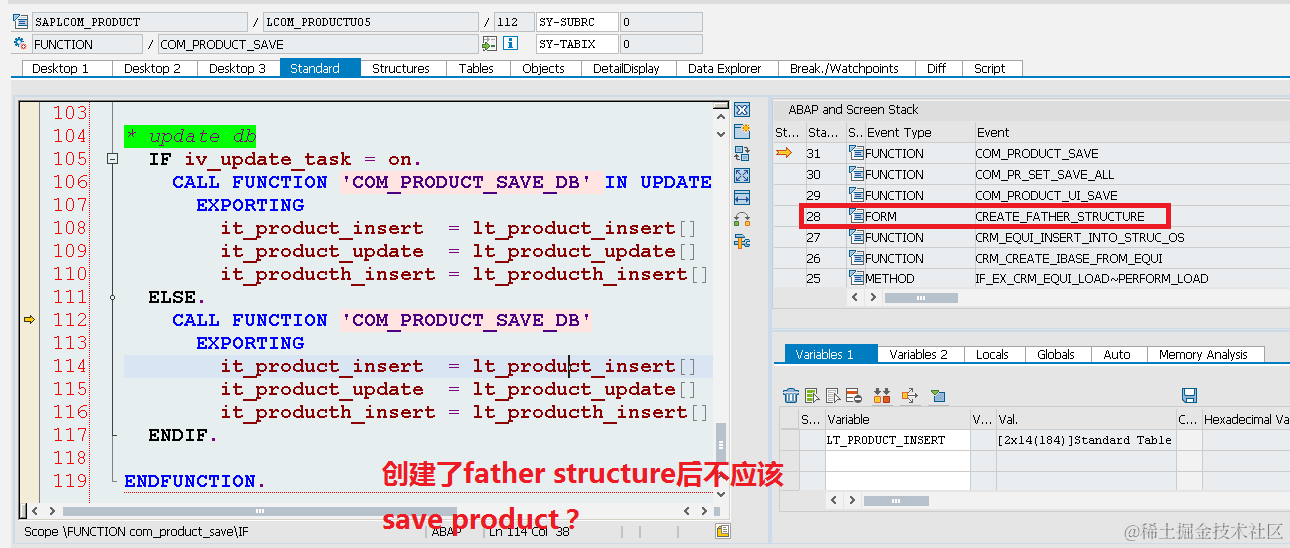
Task: Collapse the IF block at line 105
Action: 113,159
